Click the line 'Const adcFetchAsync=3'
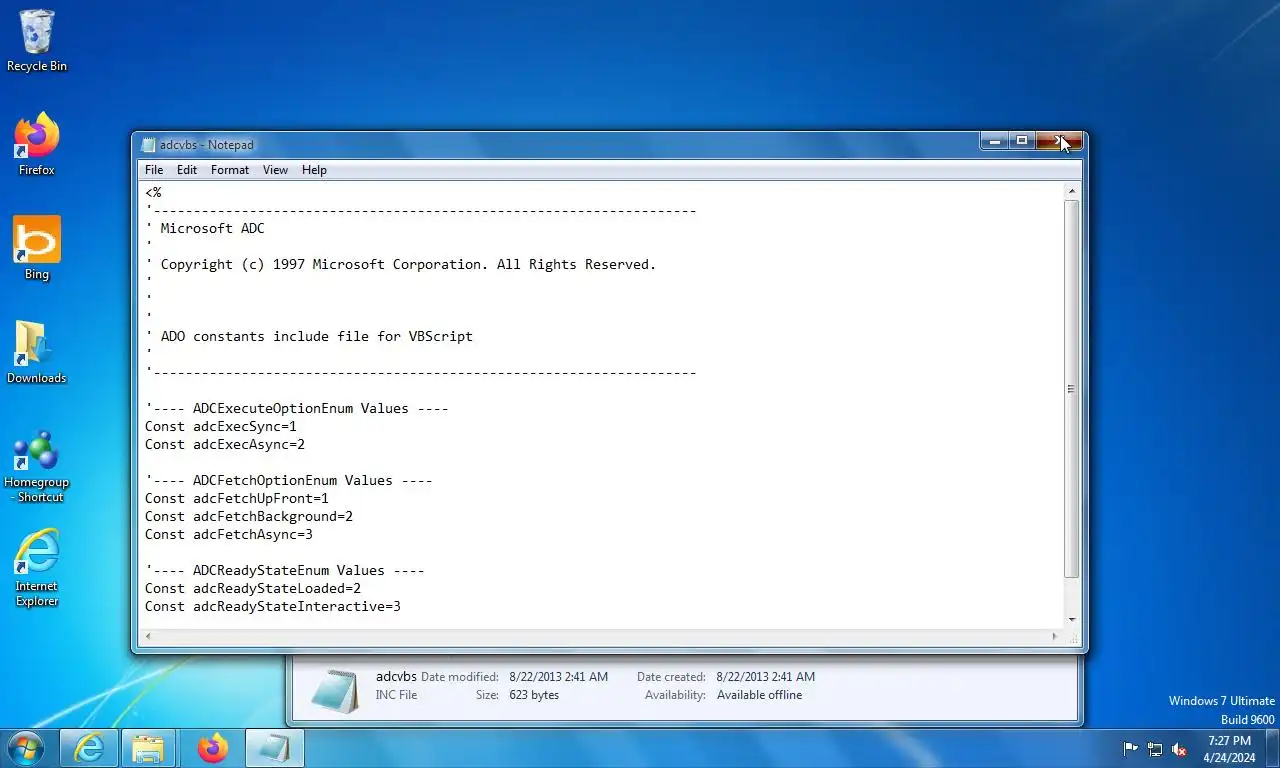 point(229,535)
